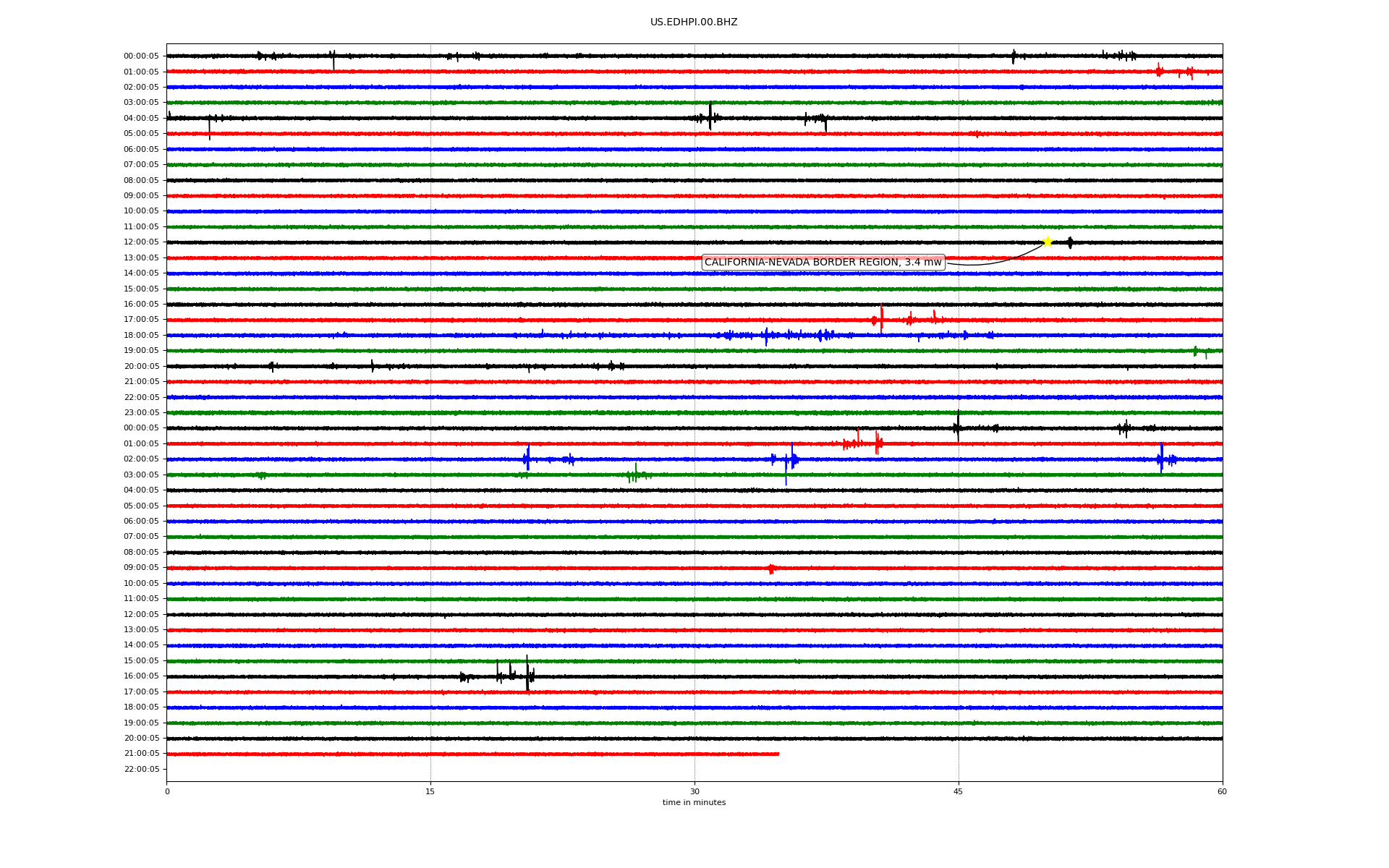
Task: Click the 30 minute x-axis tick label
Action: point(694,791)
